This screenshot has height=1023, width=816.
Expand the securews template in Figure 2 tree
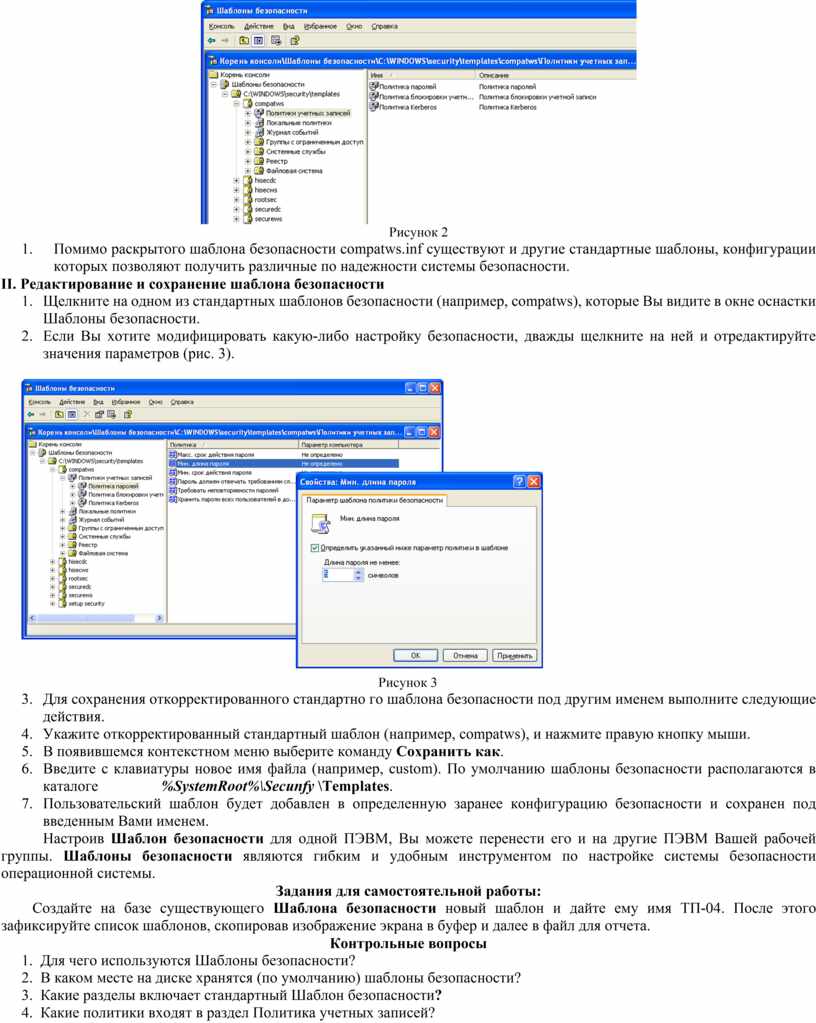pos(237,219)
